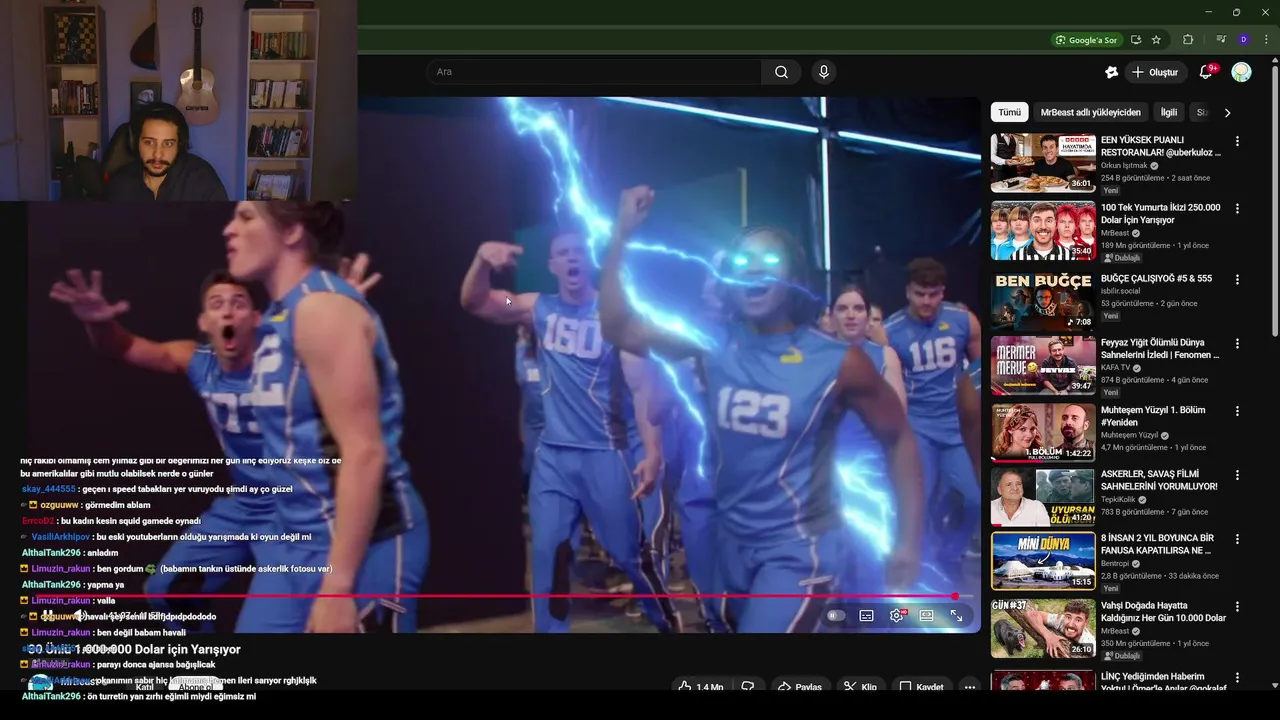Toggle subtitles in the video player
The width and height of the screenshot is (1280, 720).
(866, 616)
